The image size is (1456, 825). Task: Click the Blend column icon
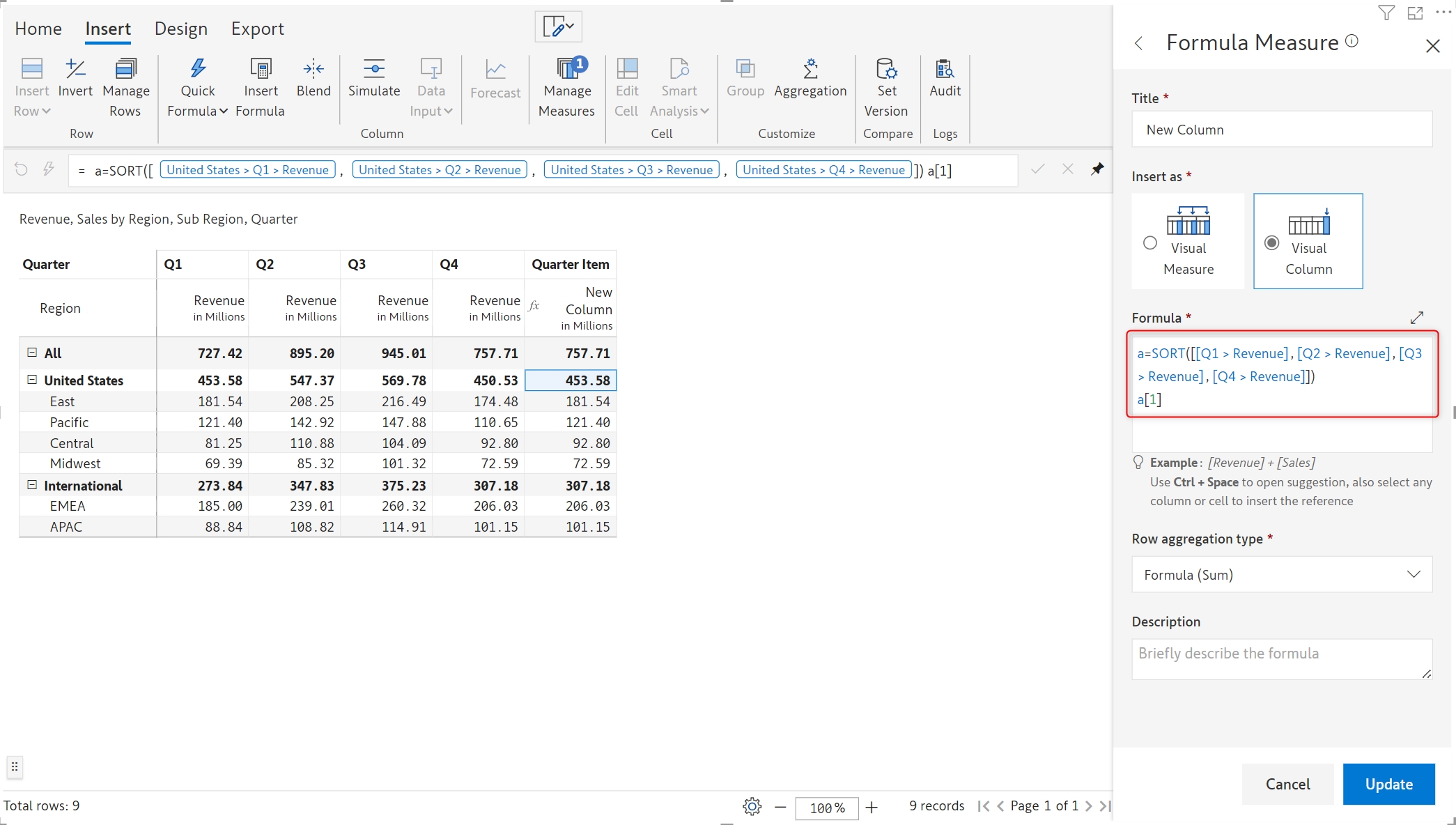point(313,70)
